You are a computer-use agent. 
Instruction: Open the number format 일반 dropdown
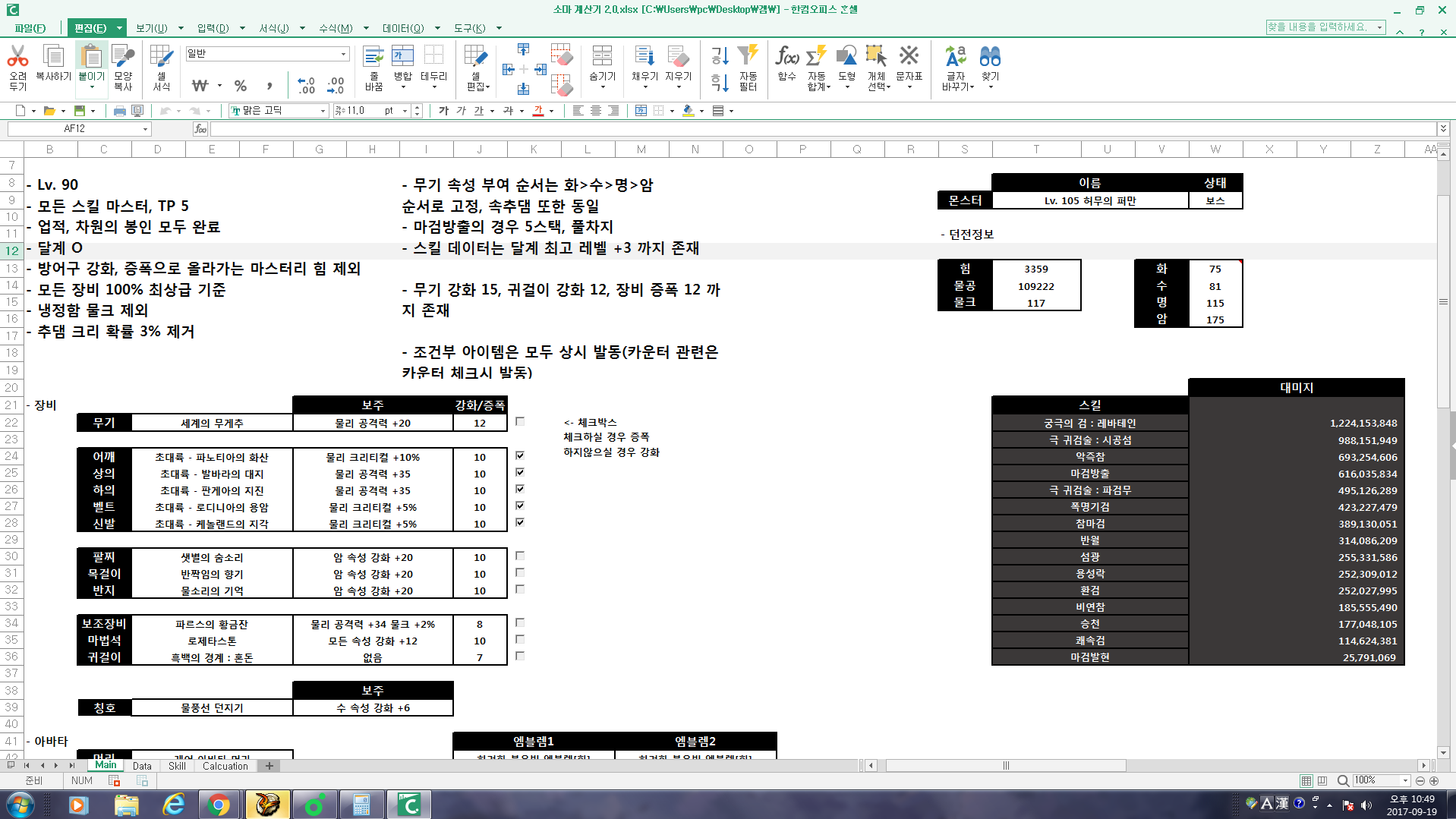[x=343, y=54]
